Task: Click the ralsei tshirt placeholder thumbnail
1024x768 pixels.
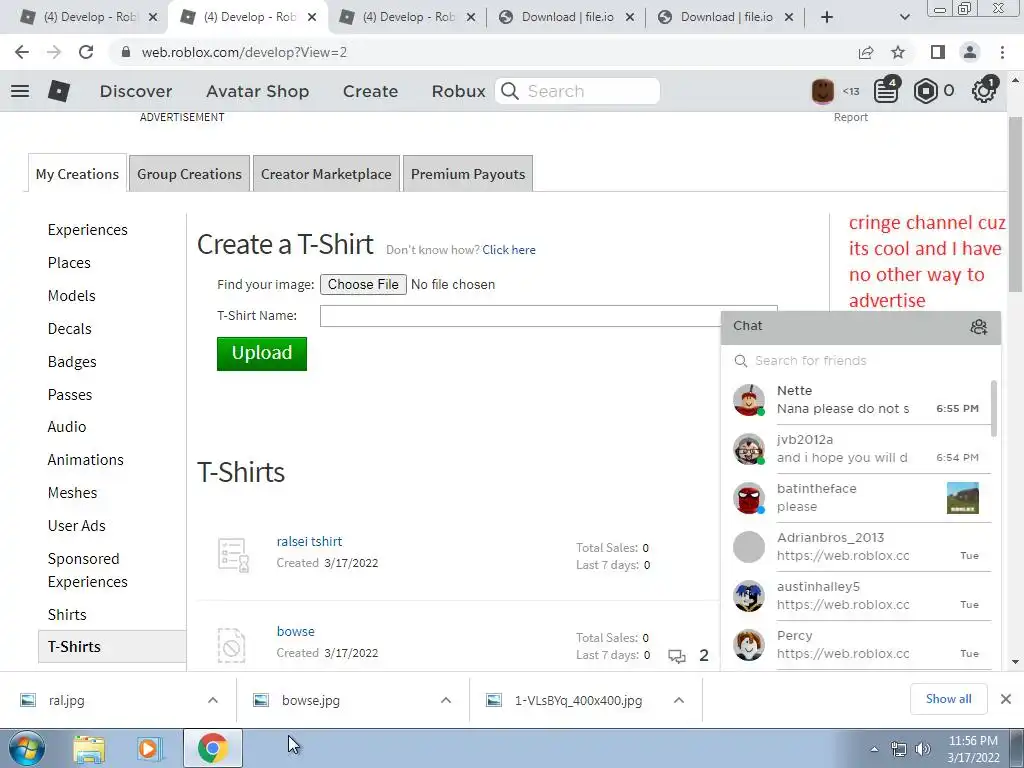Action: (233, 555)
